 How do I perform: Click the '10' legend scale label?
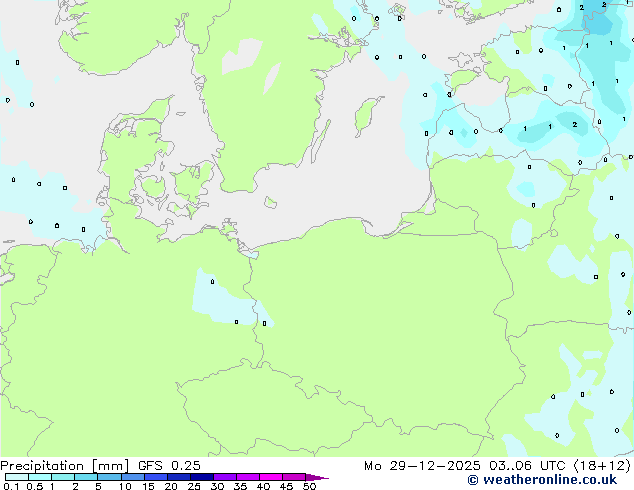coord(125,486)
